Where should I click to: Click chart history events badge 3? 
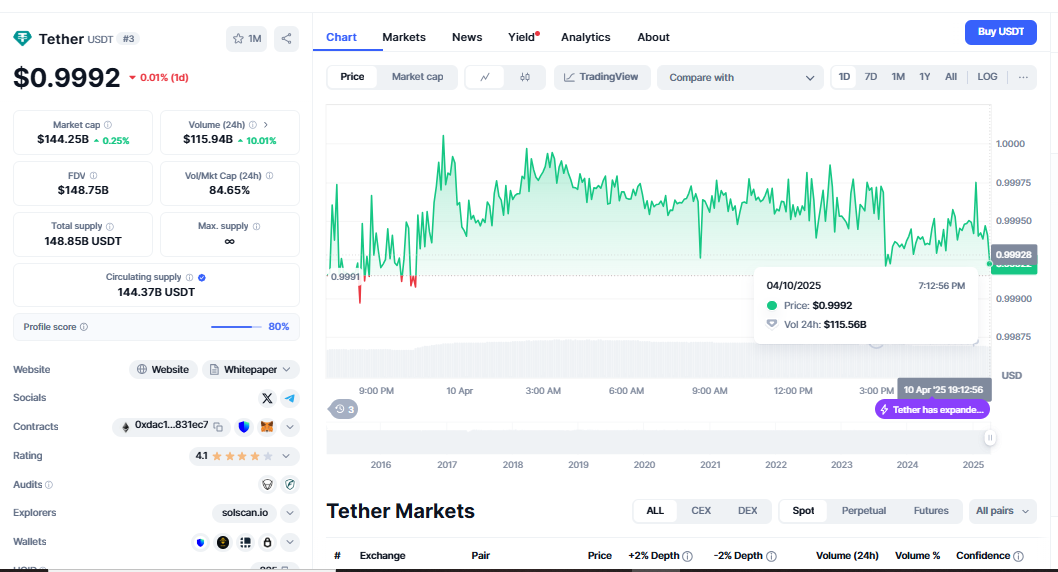[344, 409]
